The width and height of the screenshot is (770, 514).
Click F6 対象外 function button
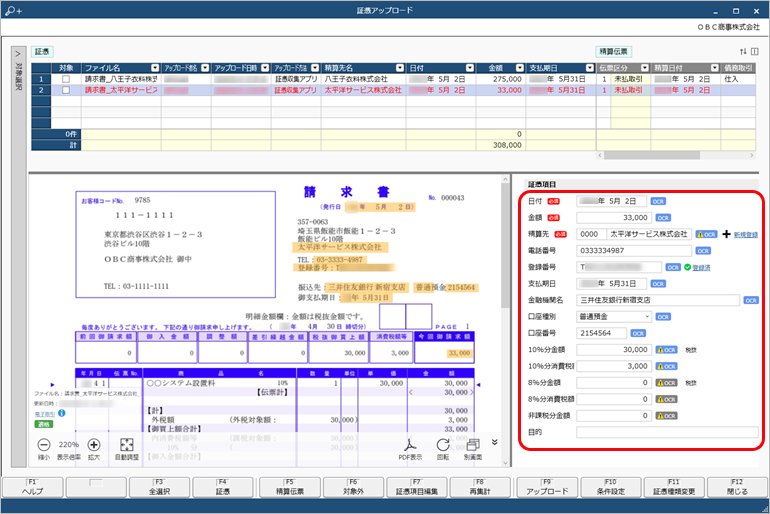[353, 487]
